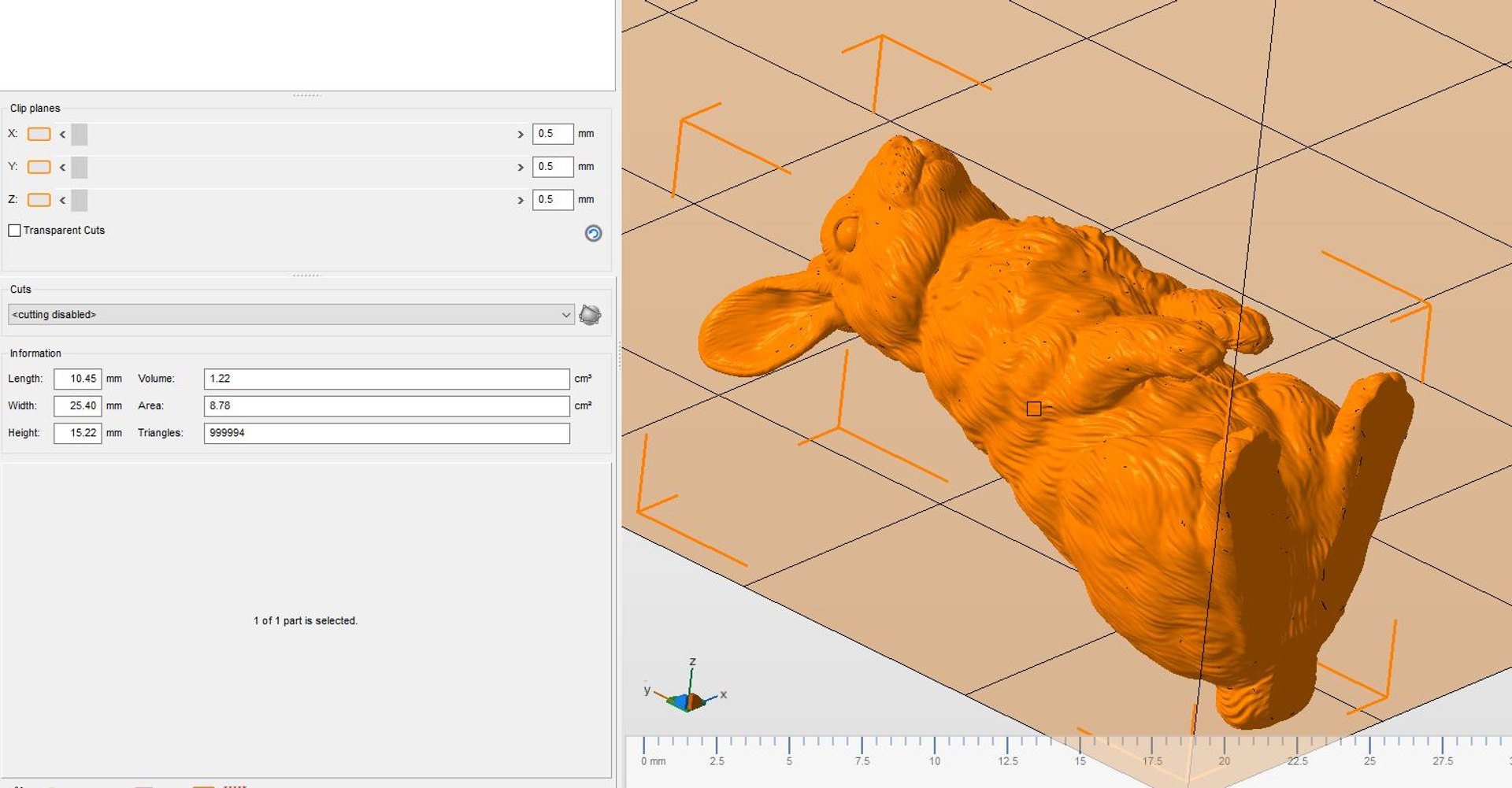
Task: Click the Height value 15.22 field
Action: click(x=78, y=433)
